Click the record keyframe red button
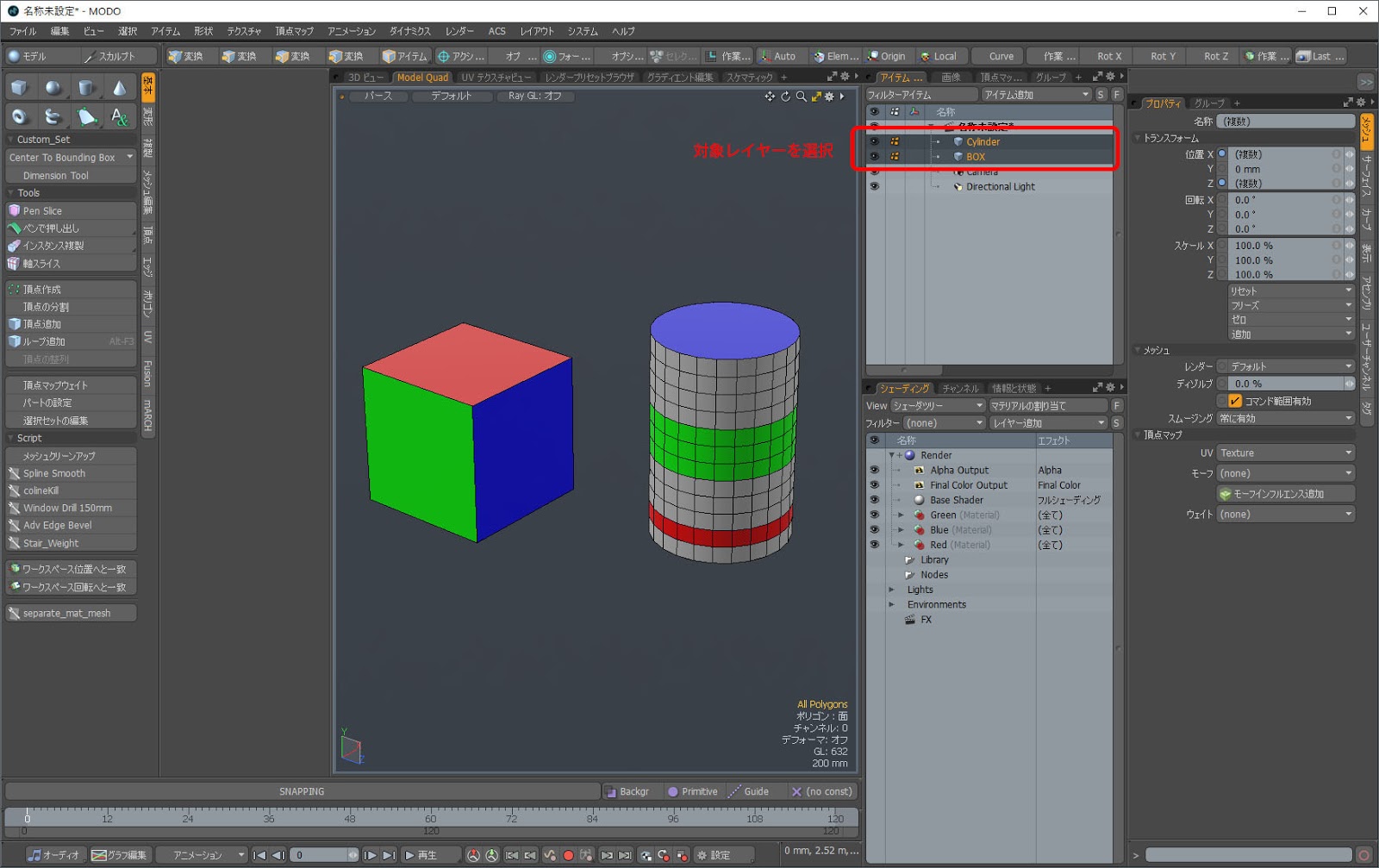This screenshot has height=868, width=1379. (568, 855)
